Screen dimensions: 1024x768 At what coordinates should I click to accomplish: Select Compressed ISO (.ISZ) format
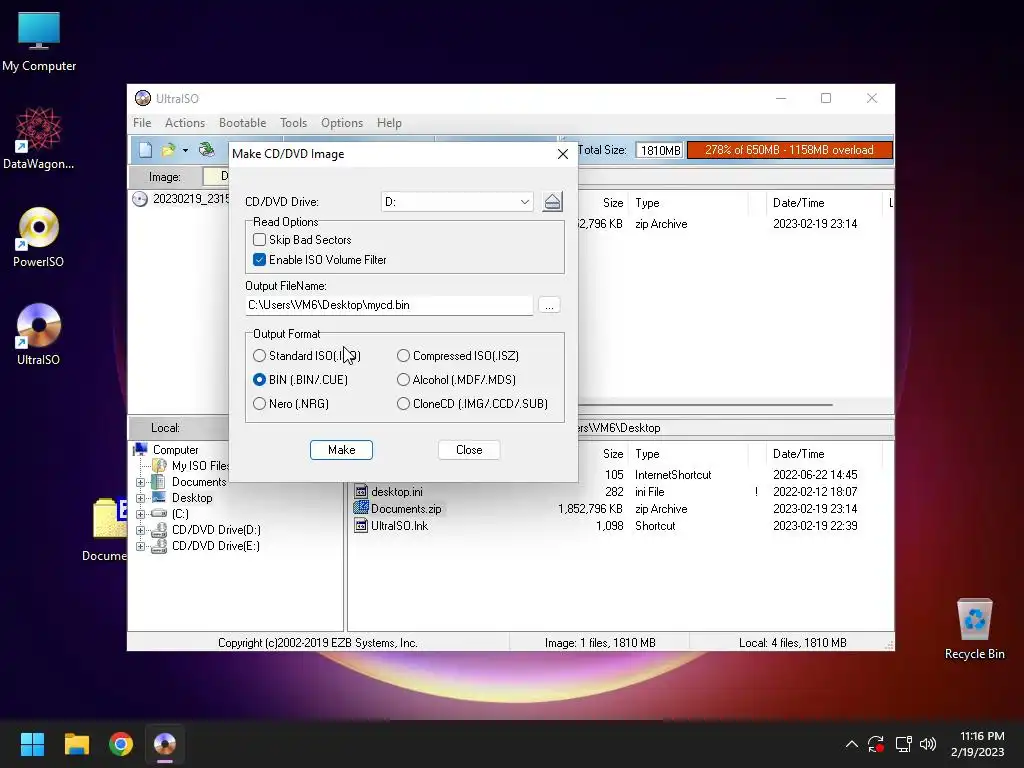[x=403, y=356]
